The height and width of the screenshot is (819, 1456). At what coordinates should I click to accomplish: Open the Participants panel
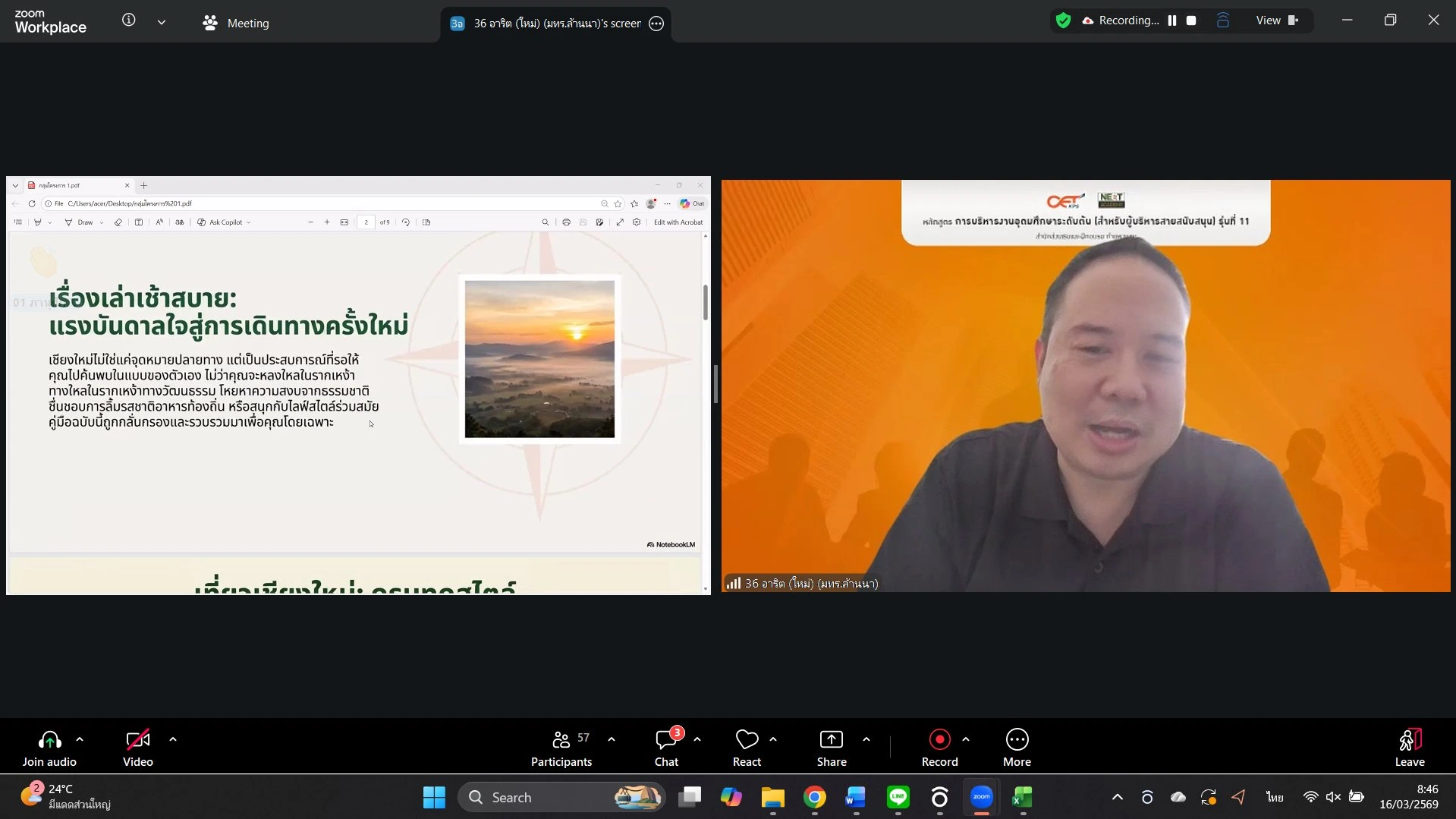point(561,748)
